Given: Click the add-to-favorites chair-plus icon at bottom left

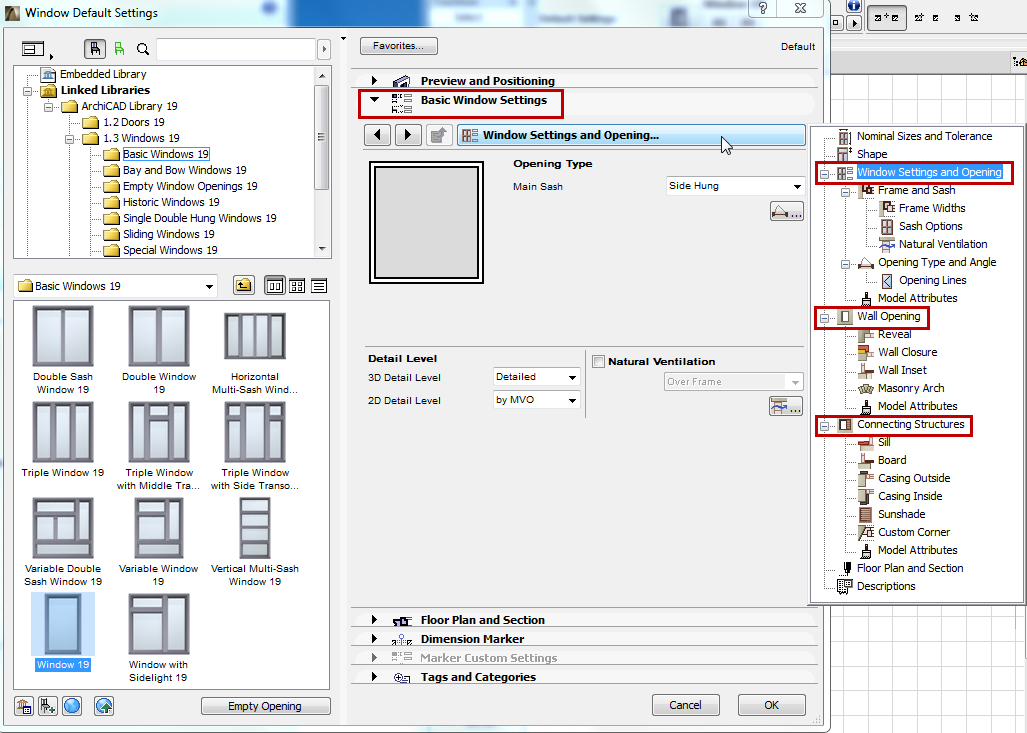Looking at the screenshot, I should (x=47, y=705).
